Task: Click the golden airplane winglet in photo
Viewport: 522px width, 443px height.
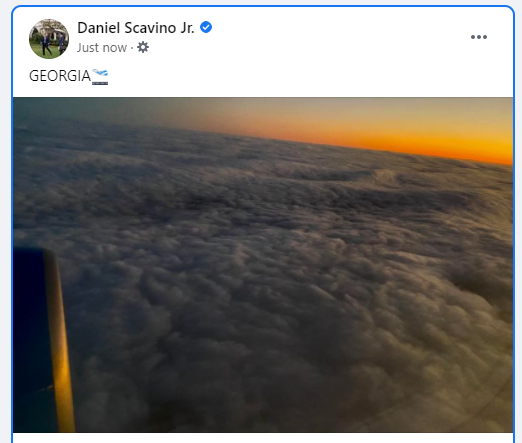Action: 60,340
